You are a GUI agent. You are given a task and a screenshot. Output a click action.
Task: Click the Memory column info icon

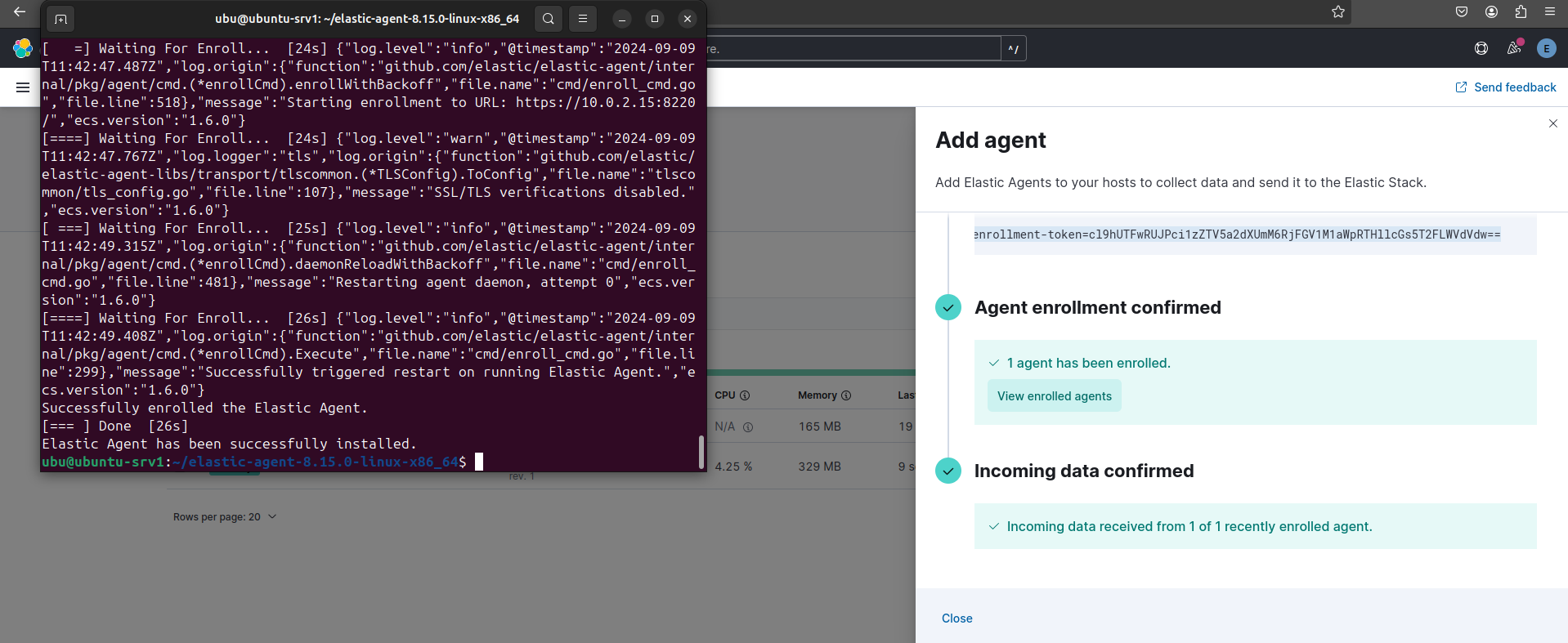(x=846, y=395)
